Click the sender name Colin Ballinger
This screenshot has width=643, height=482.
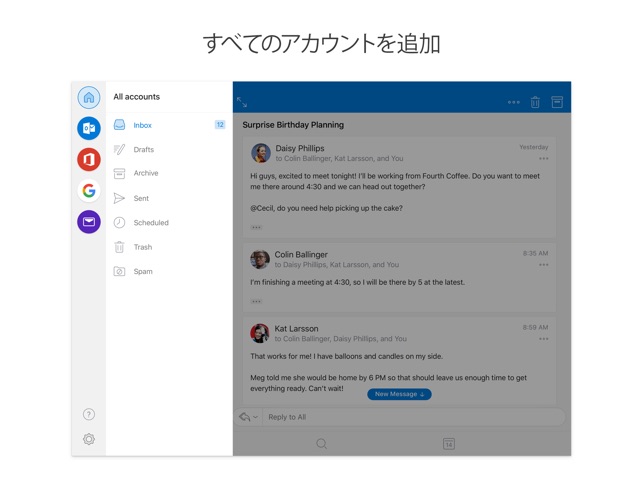(301, 254)
